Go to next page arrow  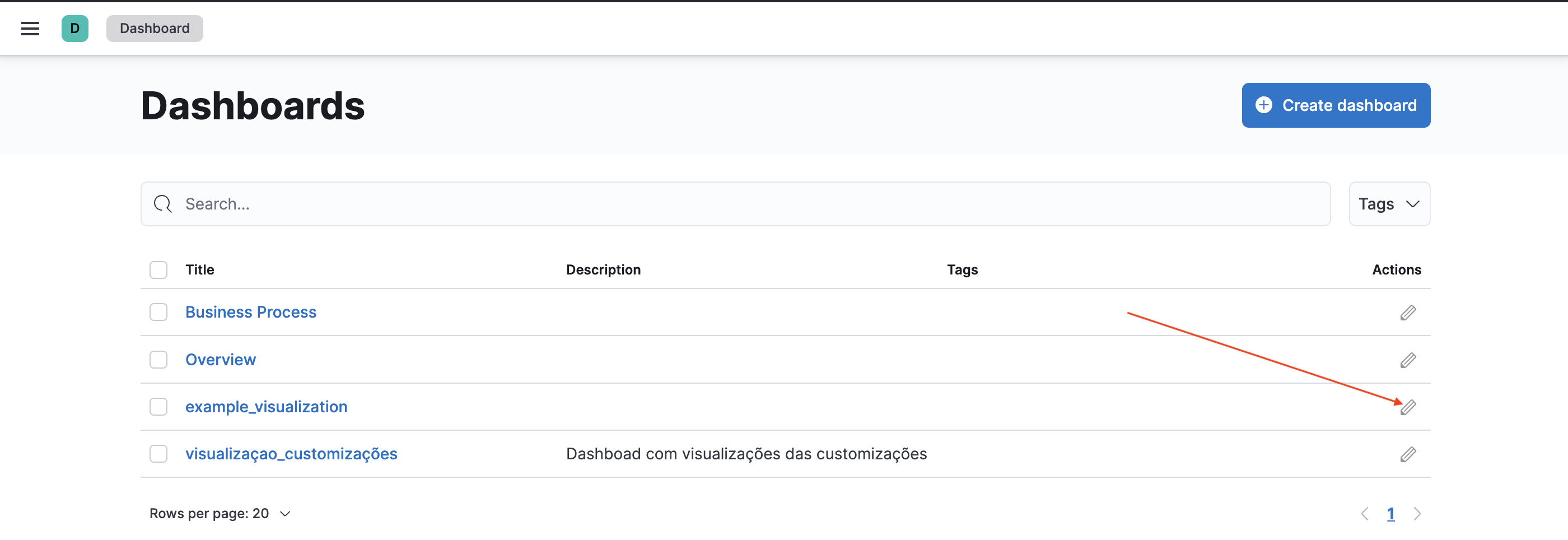[1417, 514]
